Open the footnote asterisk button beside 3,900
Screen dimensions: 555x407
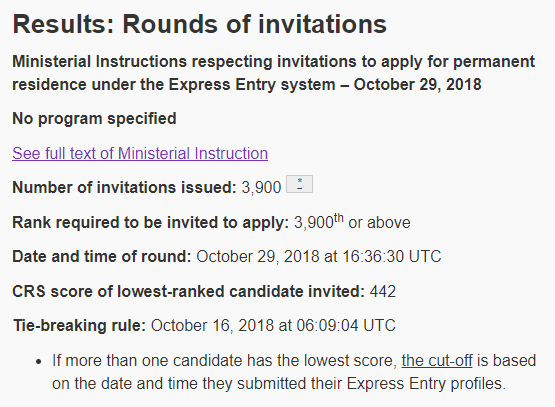click(x=299, y=184)
